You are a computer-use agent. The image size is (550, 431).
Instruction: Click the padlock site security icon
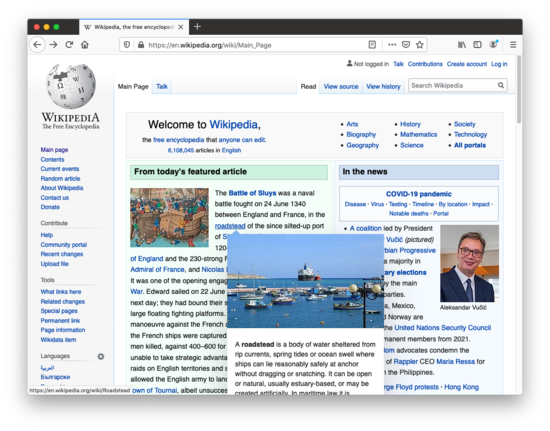141,45
